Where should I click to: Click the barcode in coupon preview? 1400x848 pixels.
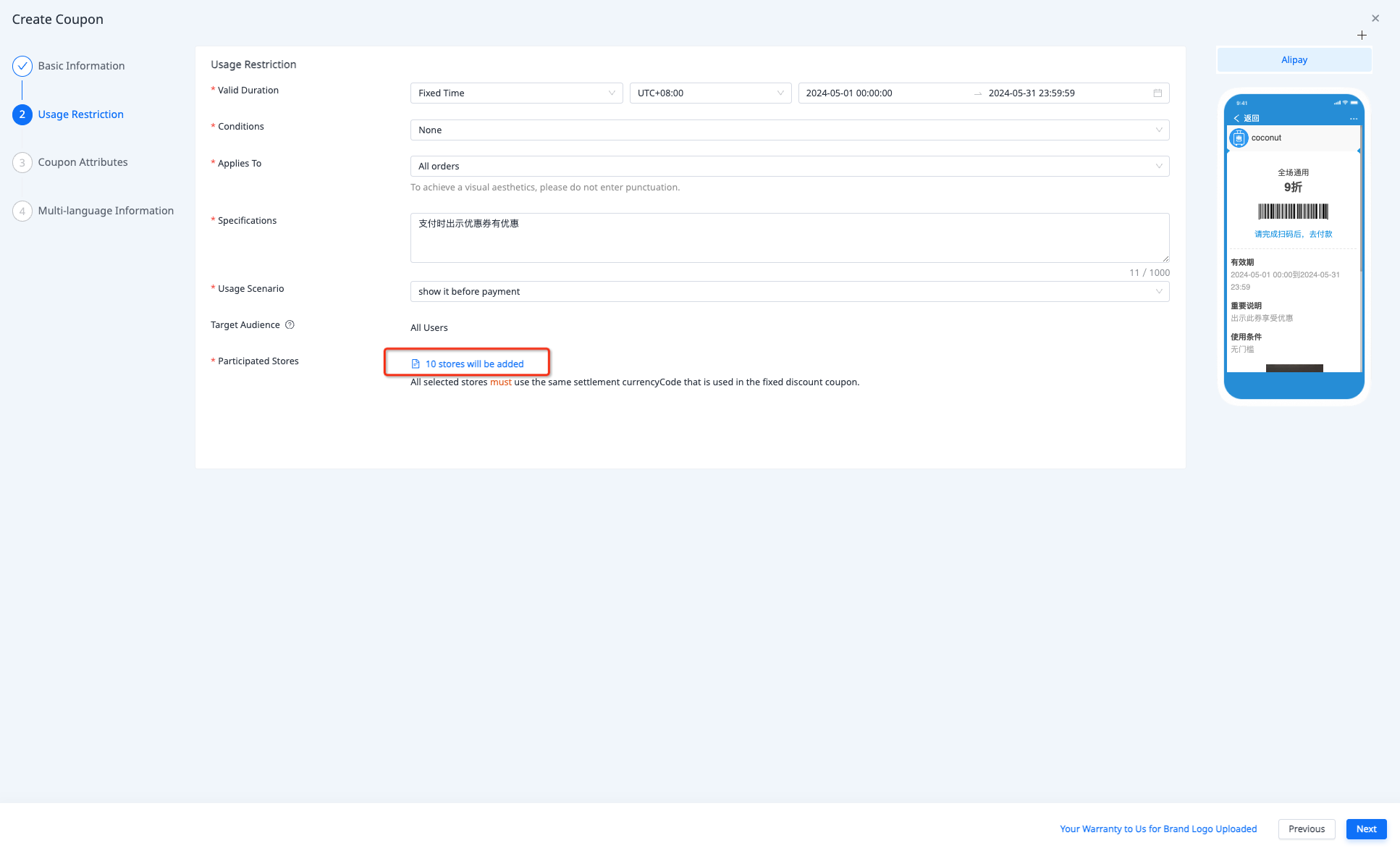tap(1293, 211)
